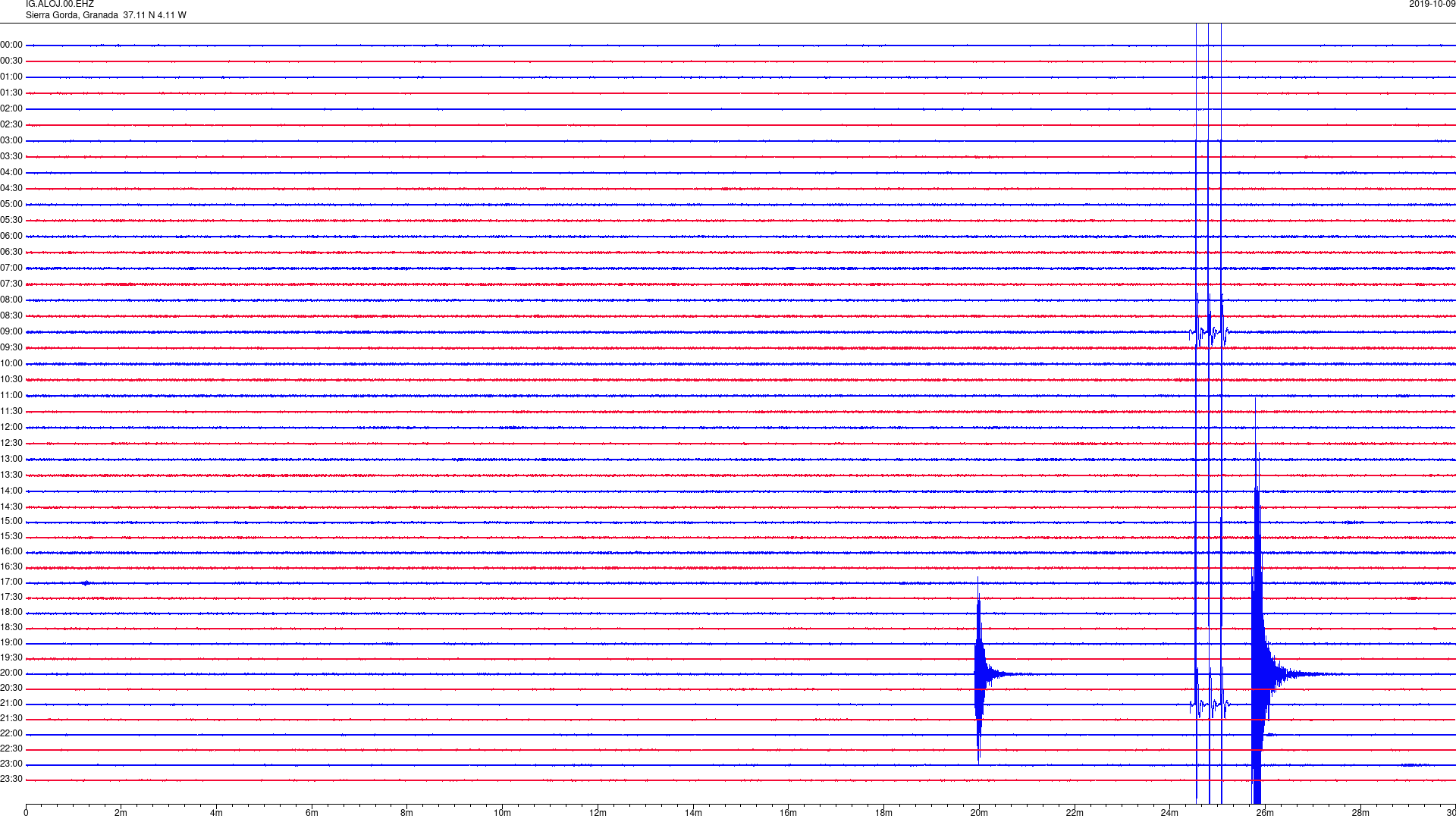Select the 17:30 trace time label
This screenshot has height=819, width=1456.
pos(11,597)
